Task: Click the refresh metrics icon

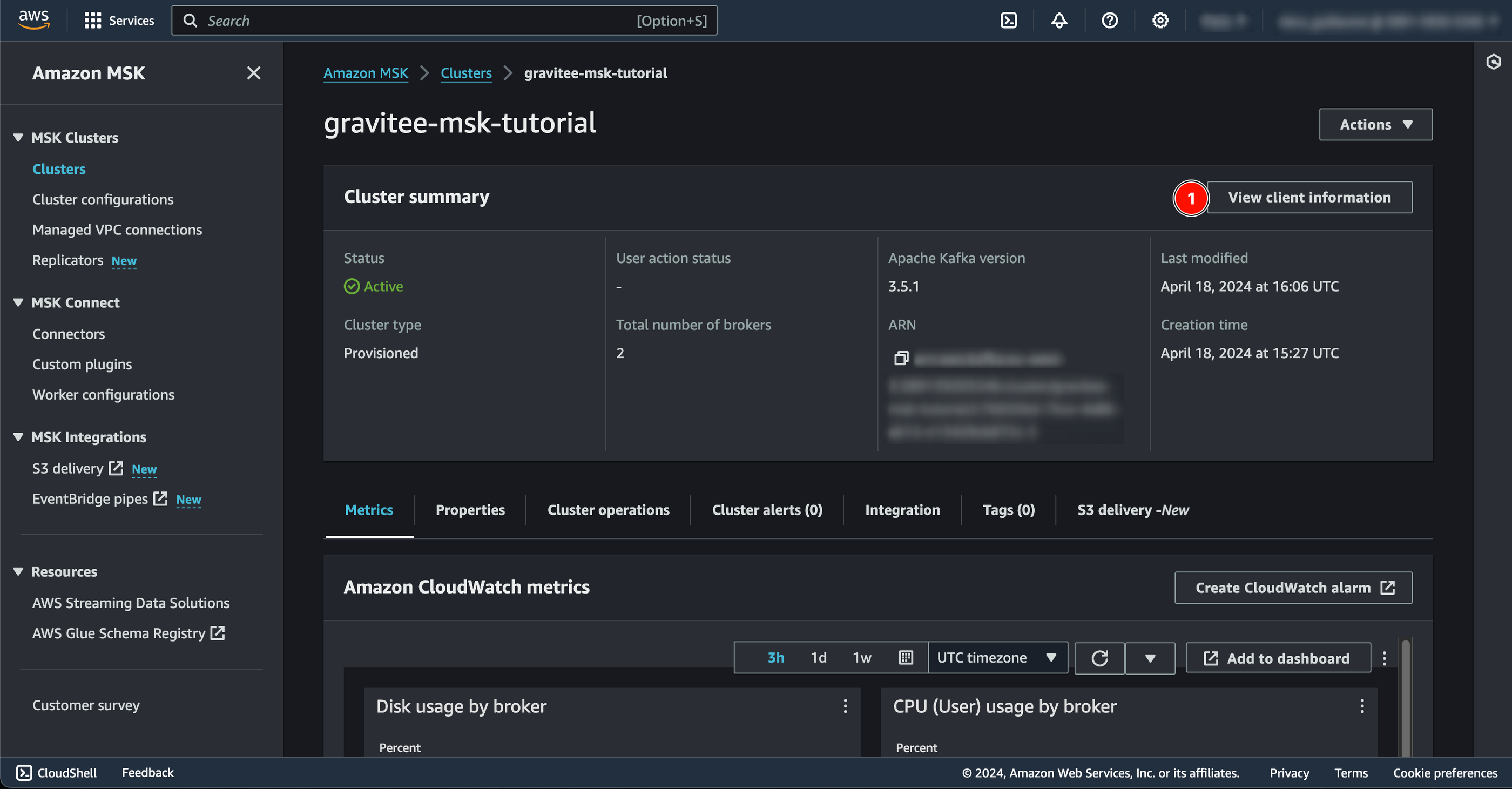Action: click(x=1099, y=657)
